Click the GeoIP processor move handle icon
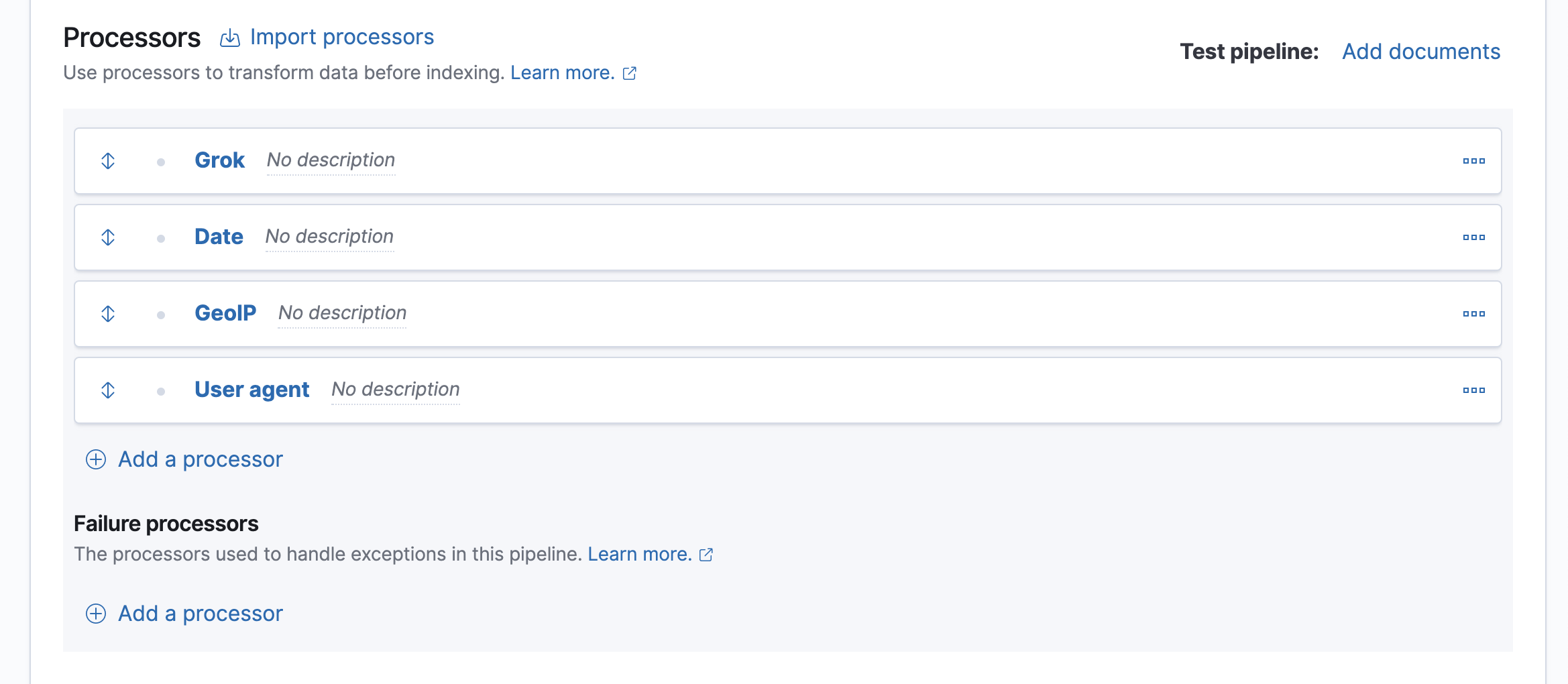Viewport: 1568px width, 684px height. tap(108, 314)
